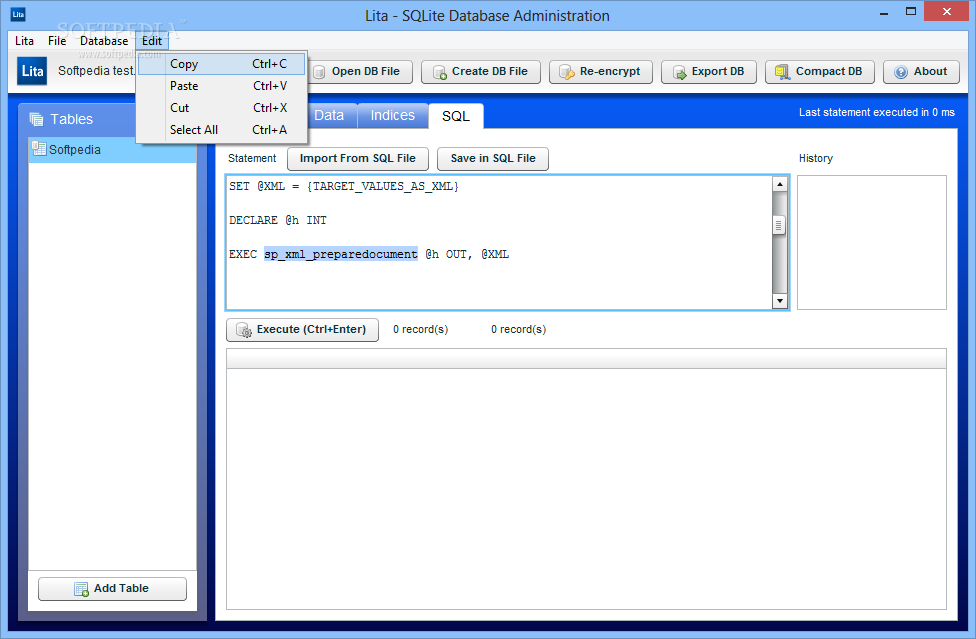The height and width of the screenshot is (639, 976).
Task: Choose Copy from the Edit menu
Action: [222, 64]
